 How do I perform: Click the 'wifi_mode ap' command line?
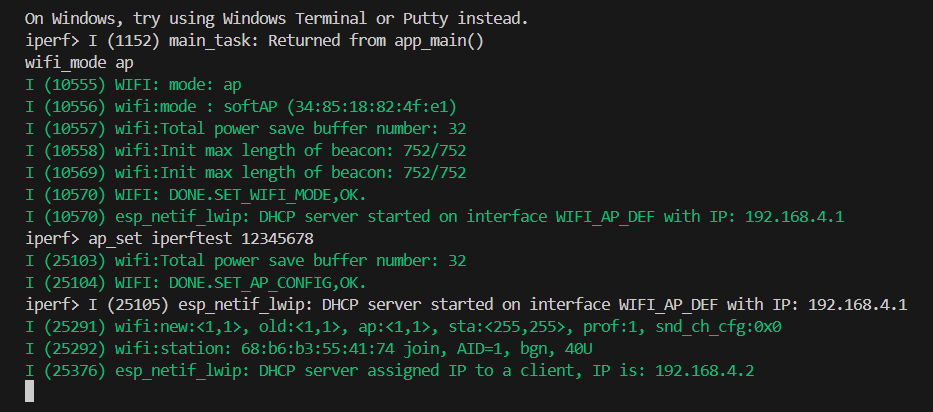78,62
